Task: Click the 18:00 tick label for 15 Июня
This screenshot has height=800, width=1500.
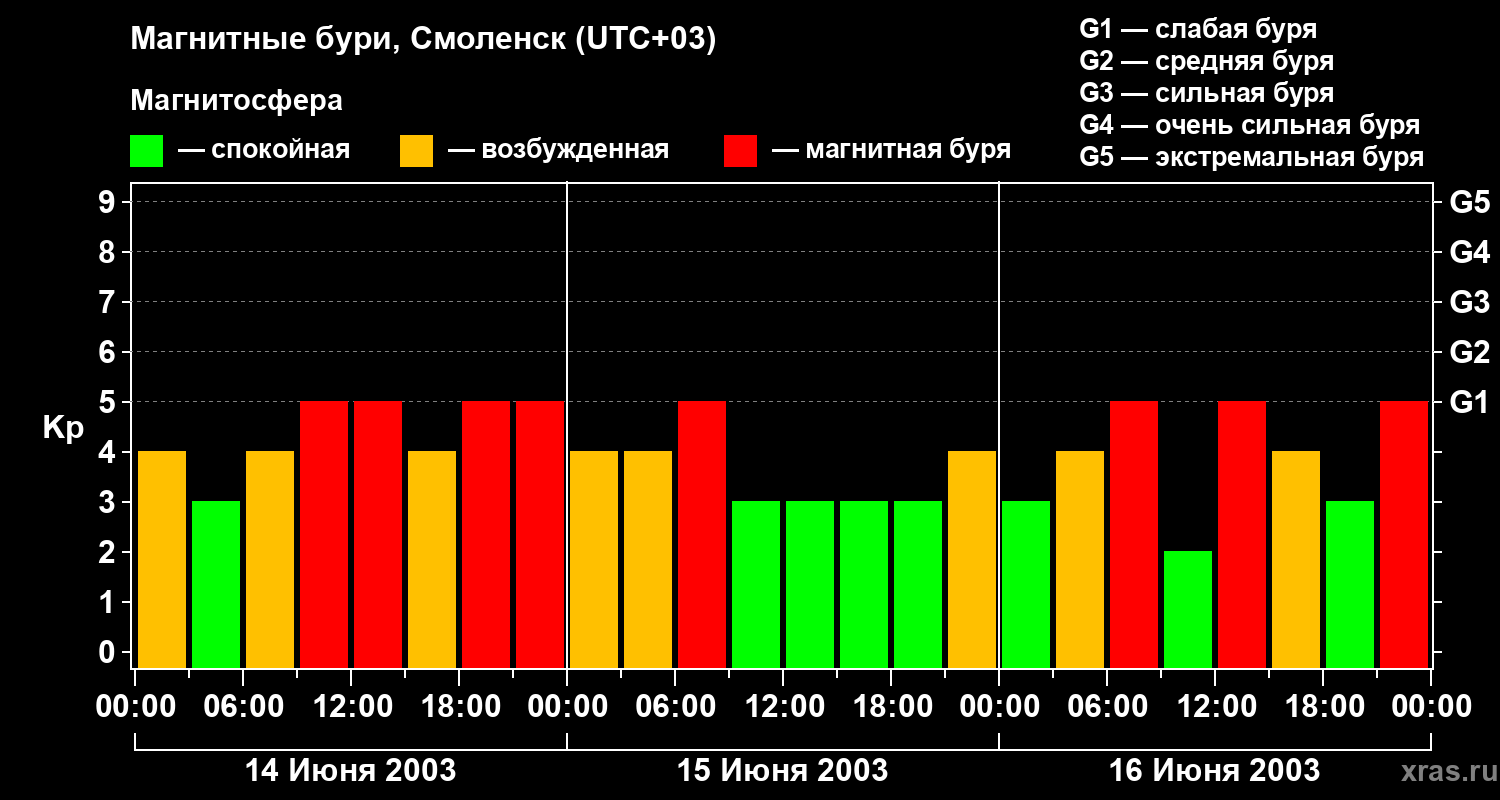Action: coord(891,707)
